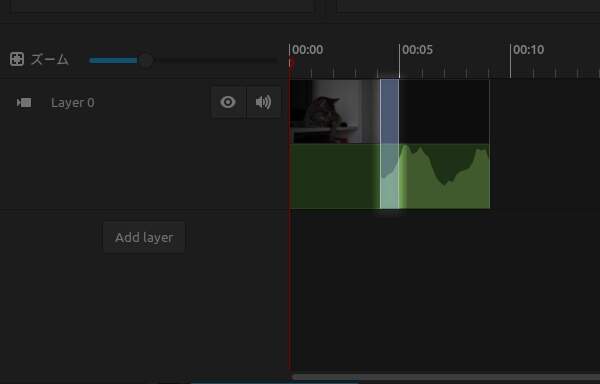This screenshot has height=384, width=600.
Task: Click the Add layer button
Action: tap(144, 238)
